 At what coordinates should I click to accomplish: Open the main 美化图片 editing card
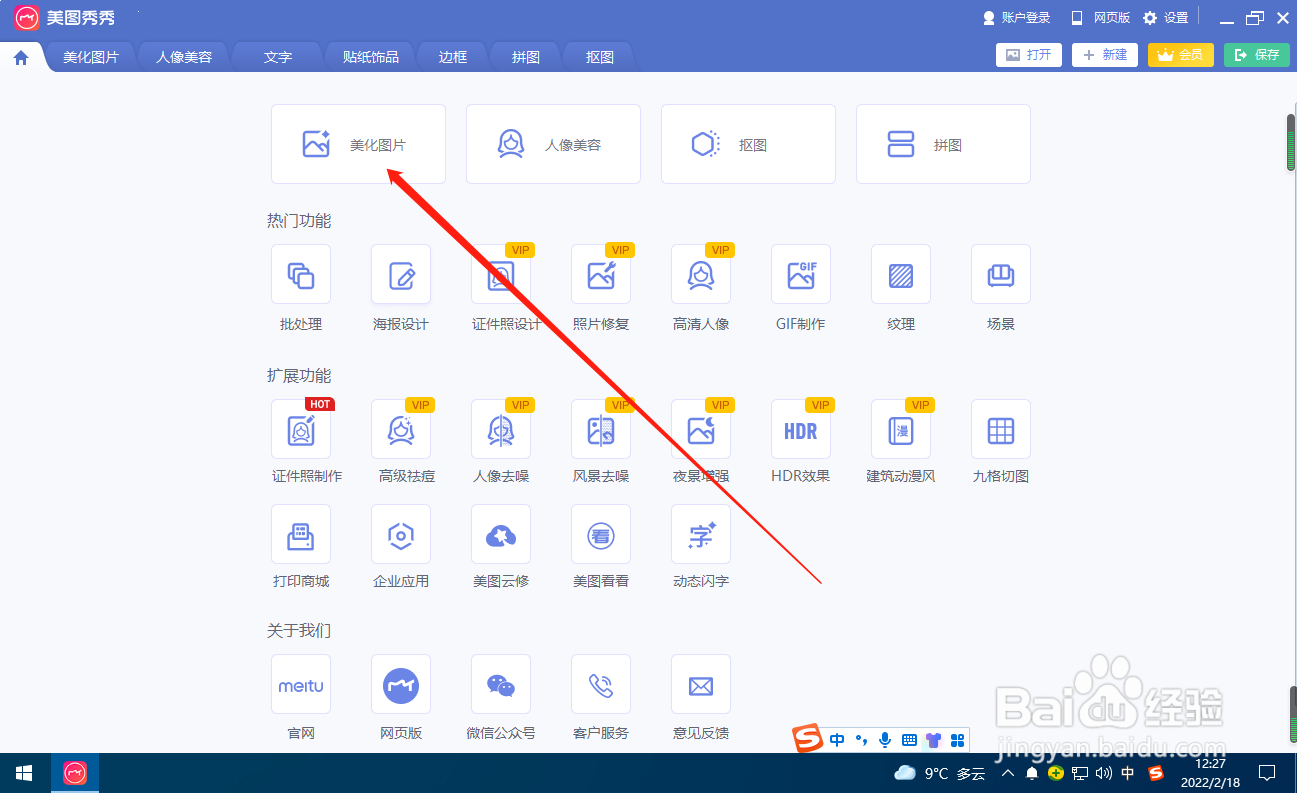click(357, 143)
